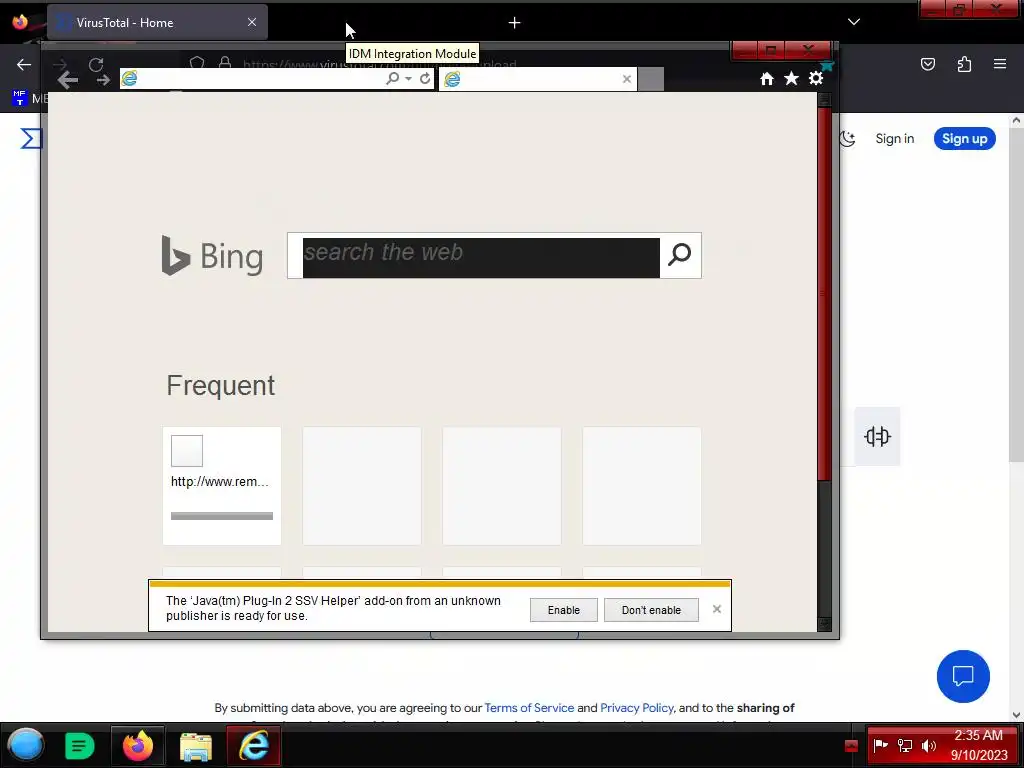1024x768 pixels.
Task: Click the IE address bar search magnifier
Action: pos(392,78)
